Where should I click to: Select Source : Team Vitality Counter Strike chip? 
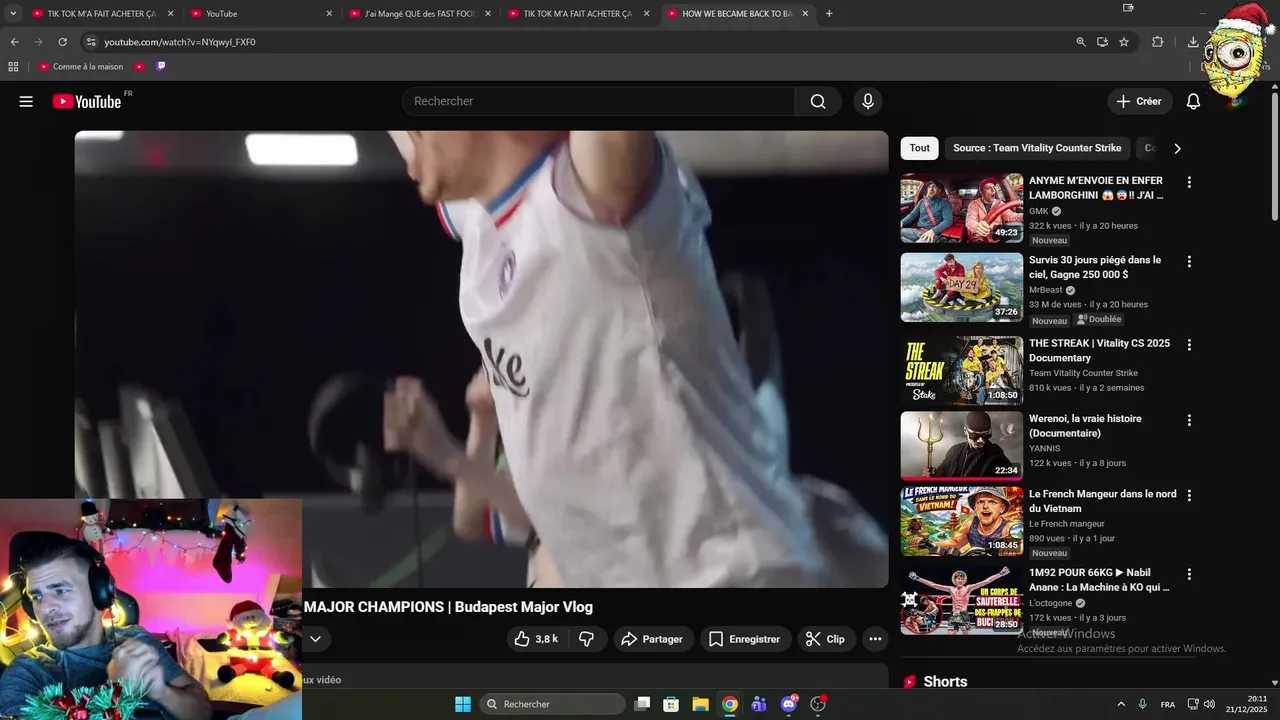coord(1037,148)
